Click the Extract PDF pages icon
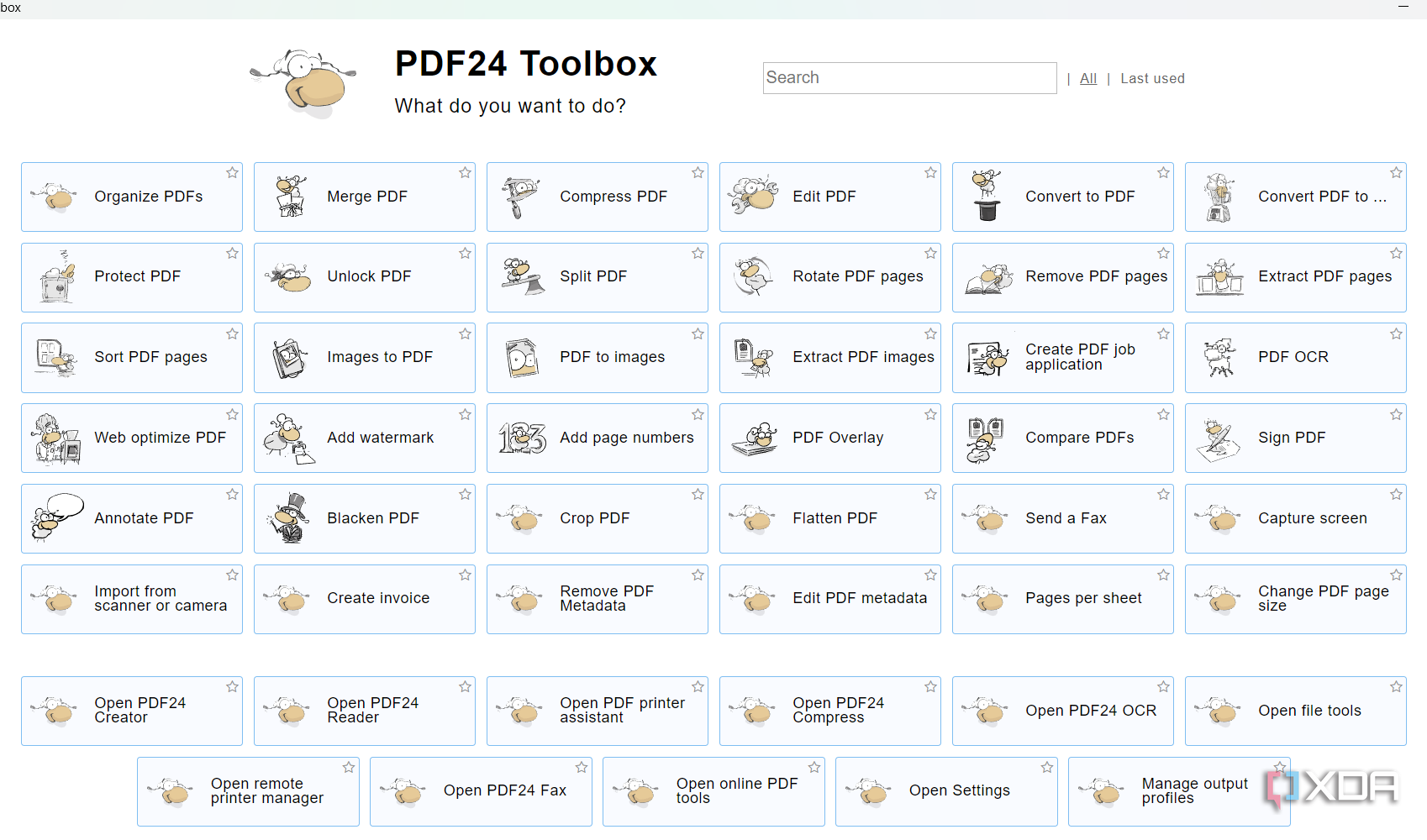Image resolution: width=1427 pixels, height=840 pixels. (x=1219, y=277)
